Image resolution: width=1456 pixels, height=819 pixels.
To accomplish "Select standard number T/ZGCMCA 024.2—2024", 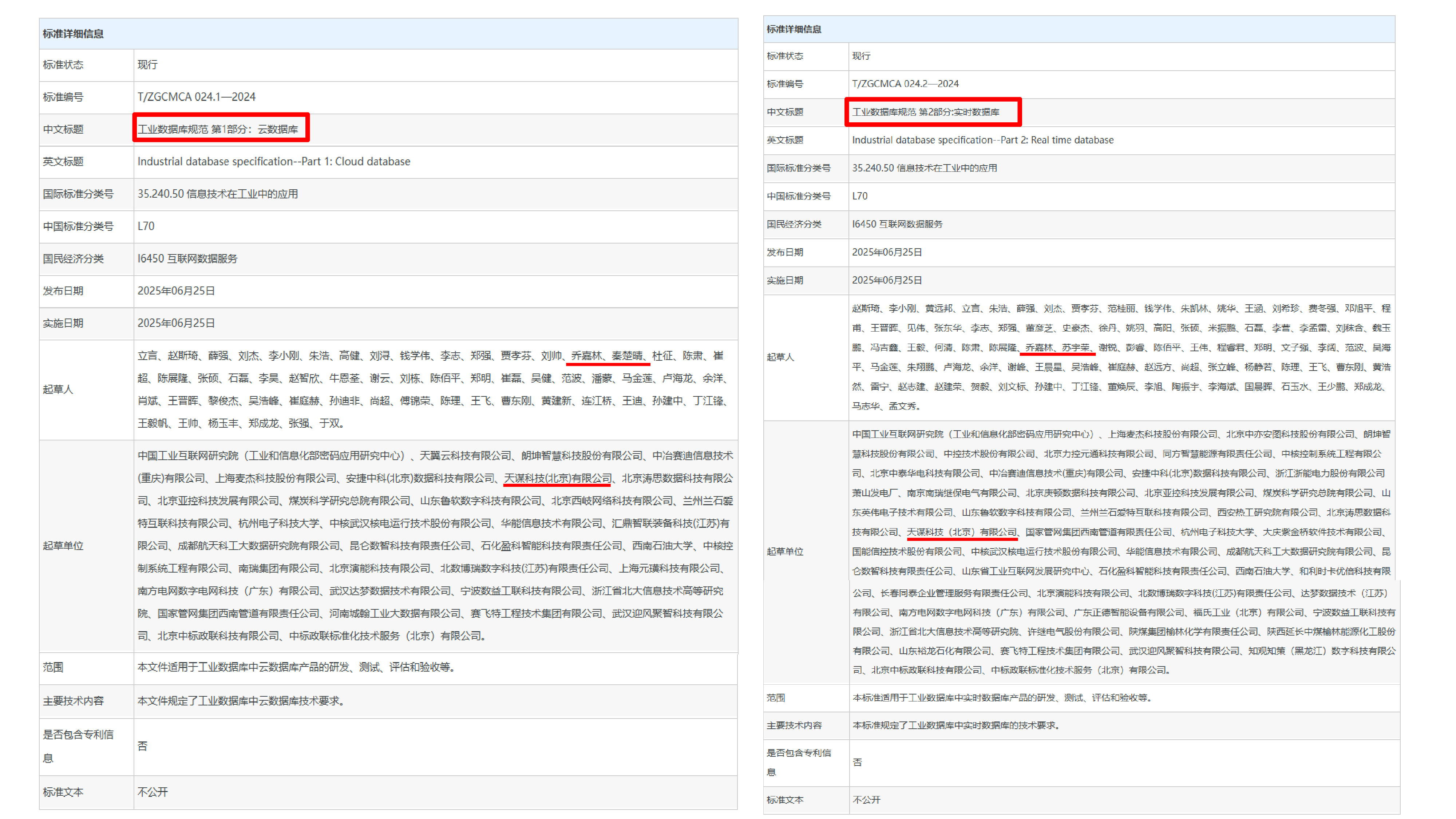I will coord(905,84).
